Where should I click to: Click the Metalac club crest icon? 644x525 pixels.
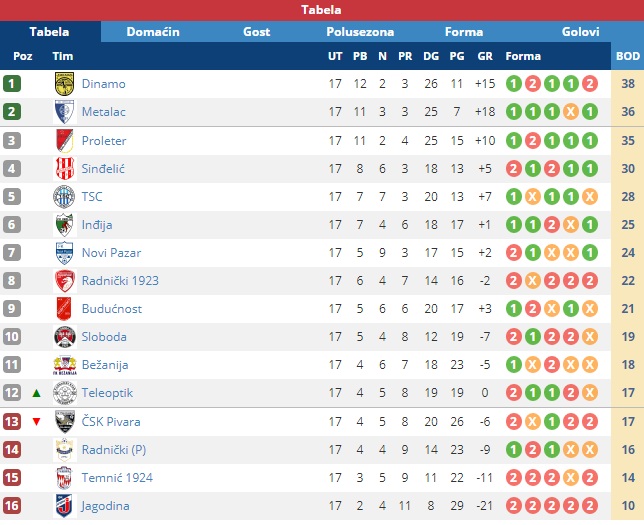point(64,112)
